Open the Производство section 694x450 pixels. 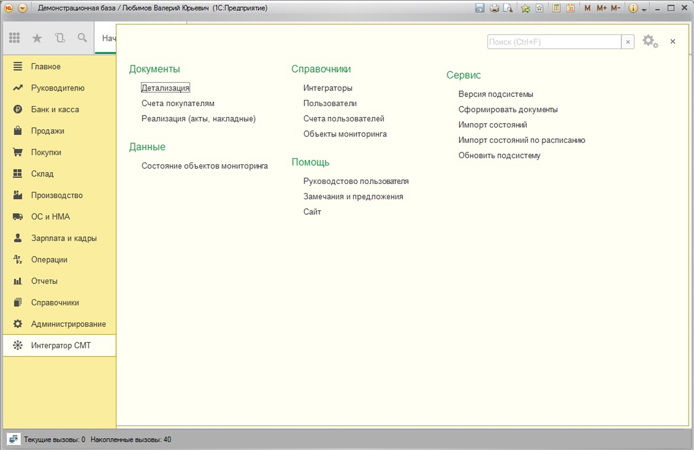59,195
